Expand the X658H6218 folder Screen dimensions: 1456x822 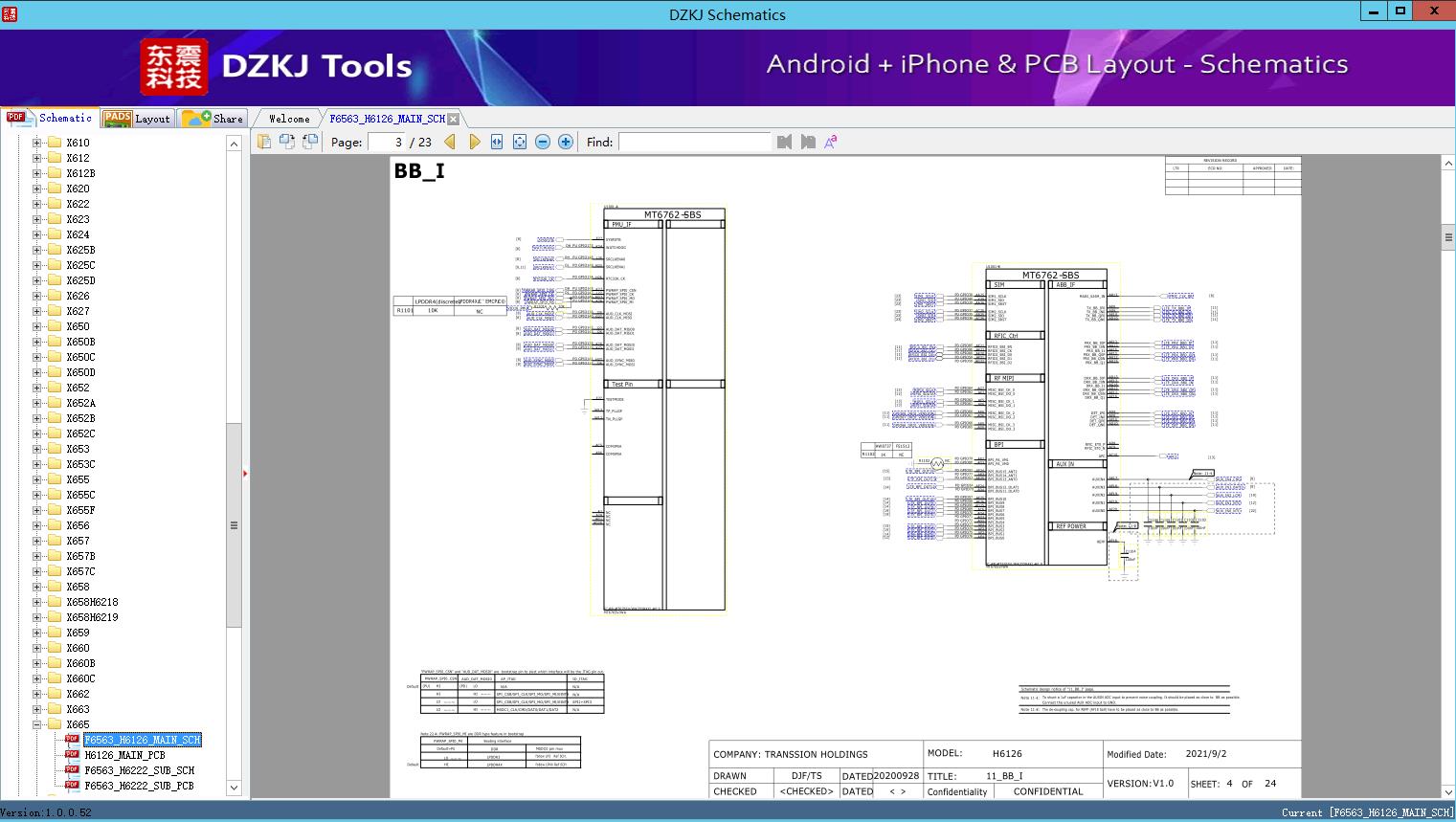[37, 602]
